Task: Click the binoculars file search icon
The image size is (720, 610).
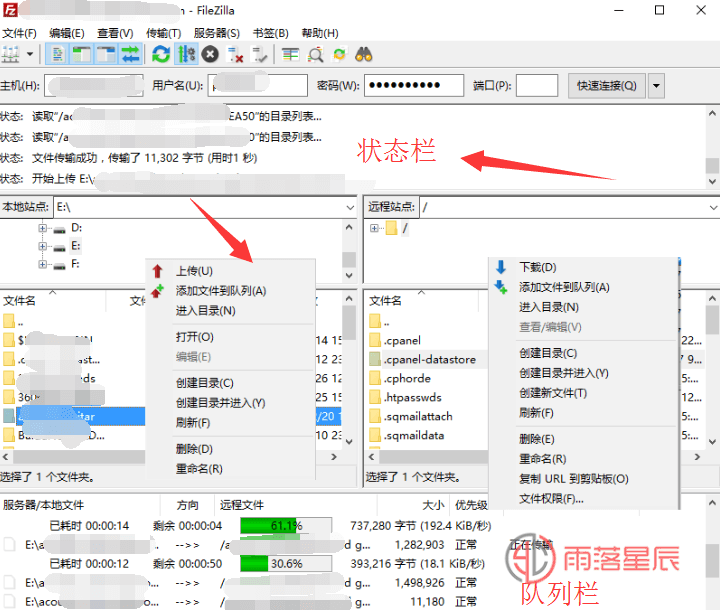Action: (x=364, y=54)
